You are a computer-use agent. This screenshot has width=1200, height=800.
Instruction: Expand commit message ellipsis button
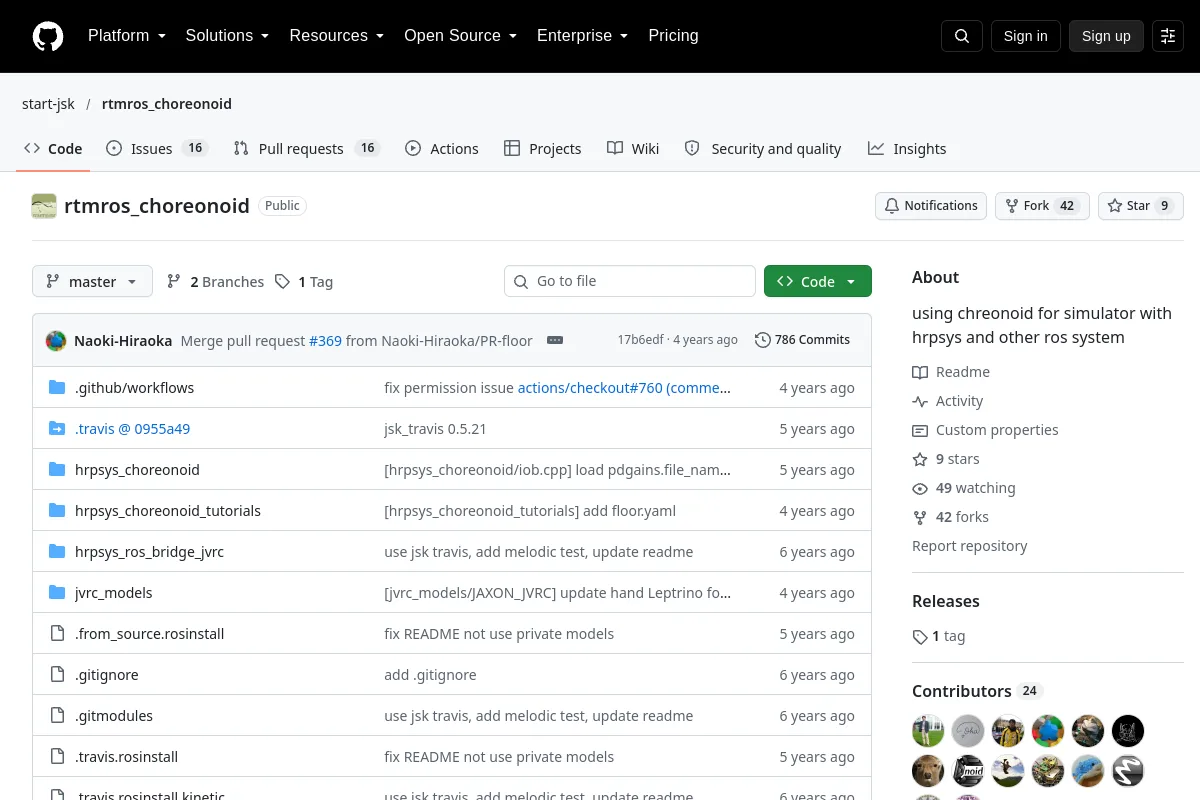[x=555, y=340]
